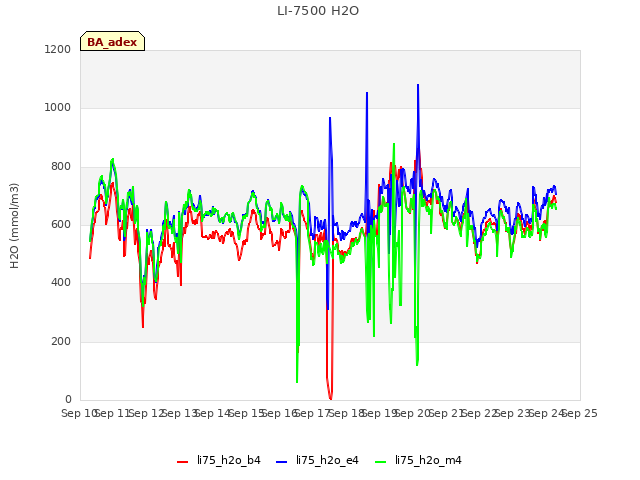Click the Sep 15 x-axis label
Viewport: 640px width, 480px height.
246,413
